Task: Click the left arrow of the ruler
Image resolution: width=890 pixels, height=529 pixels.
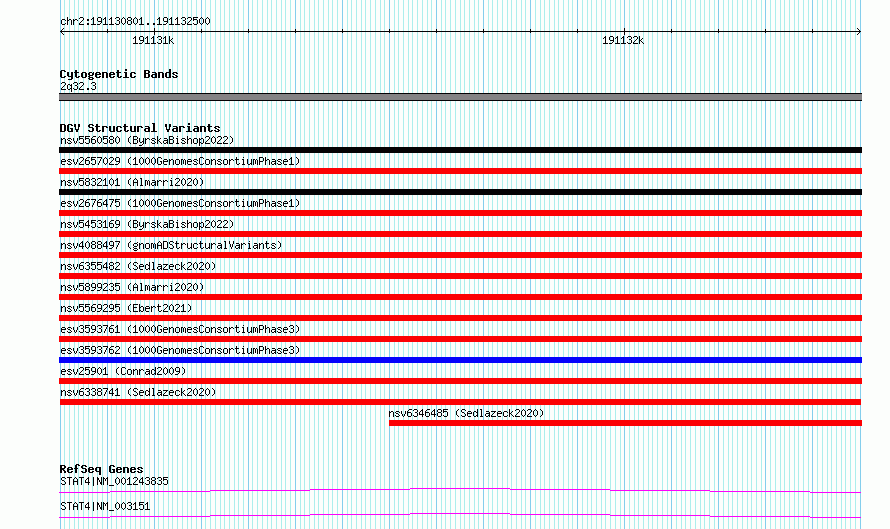Action: tap(62, 32)
